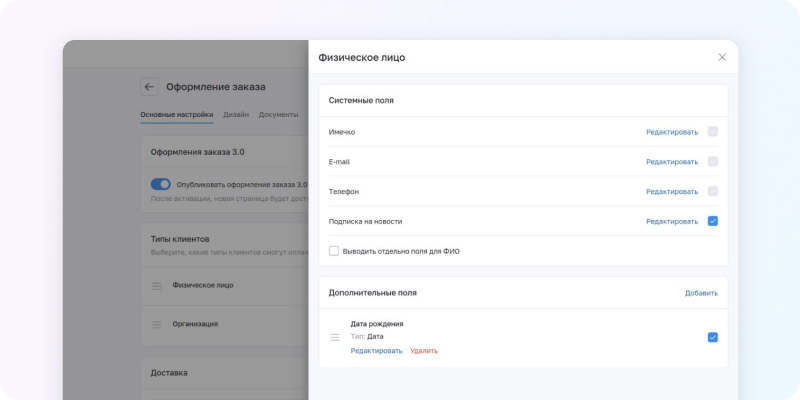Image resolution: width=800 pixels, height=400 pixels.
Task: Select the Организация client type row
Action: tap(224, 324)
